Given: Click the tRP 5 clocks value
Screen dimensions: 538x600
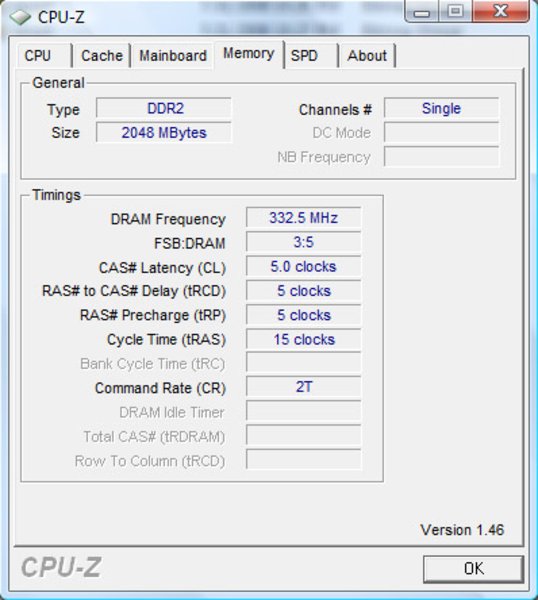Looking at the screenshot, I should (x=303, y=315).
